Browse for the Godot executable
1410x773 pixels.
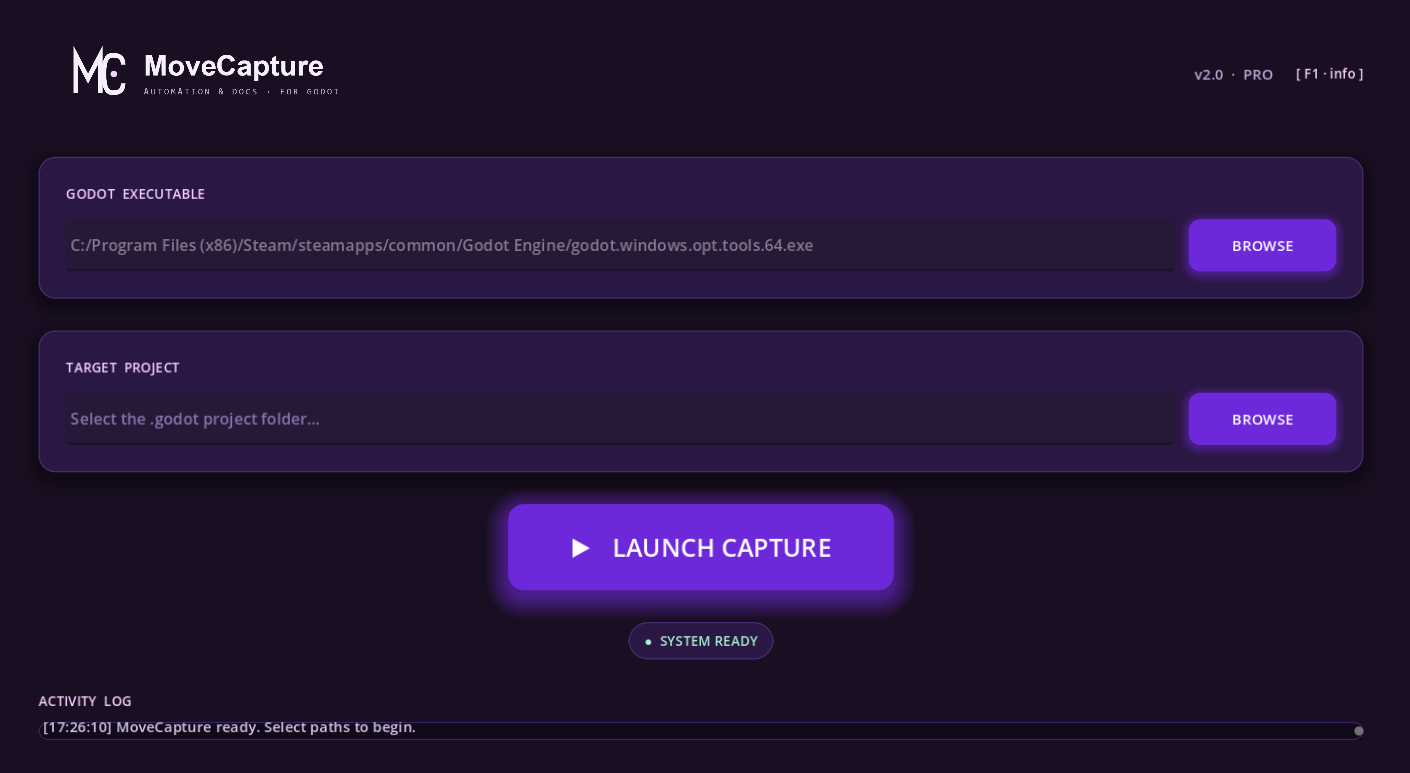[1262, 246]
